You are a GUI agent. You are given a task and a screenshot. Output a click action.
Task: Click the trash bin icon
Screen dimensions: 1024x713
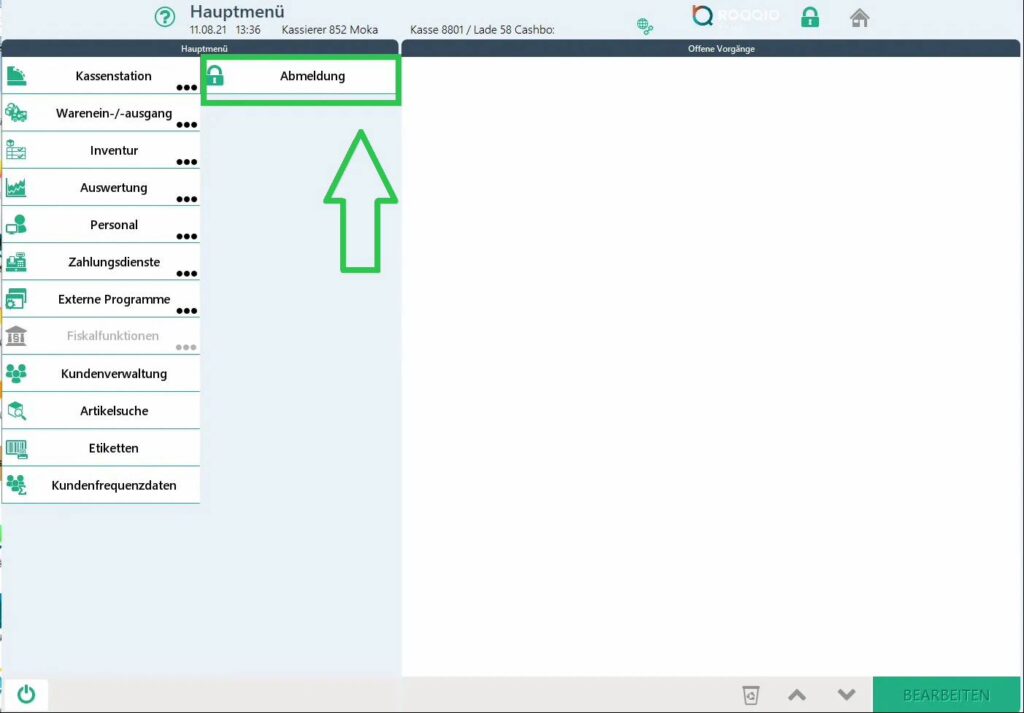[751, 695]
